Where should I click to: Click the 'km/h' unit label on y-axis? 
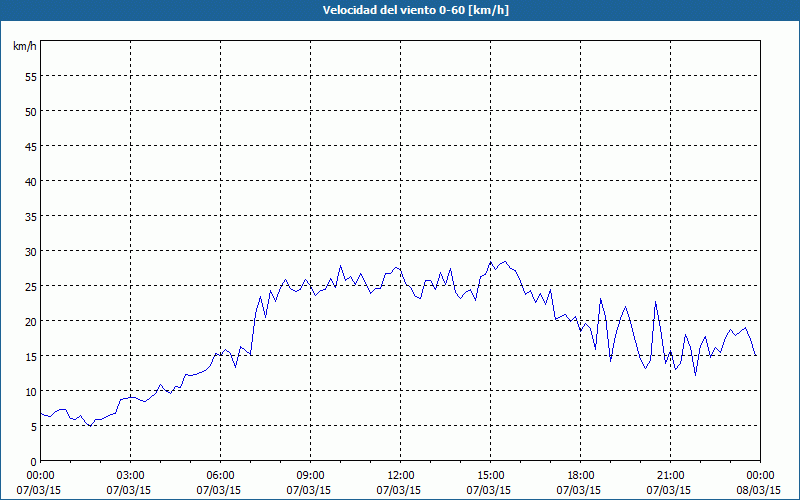click(25, 46)
